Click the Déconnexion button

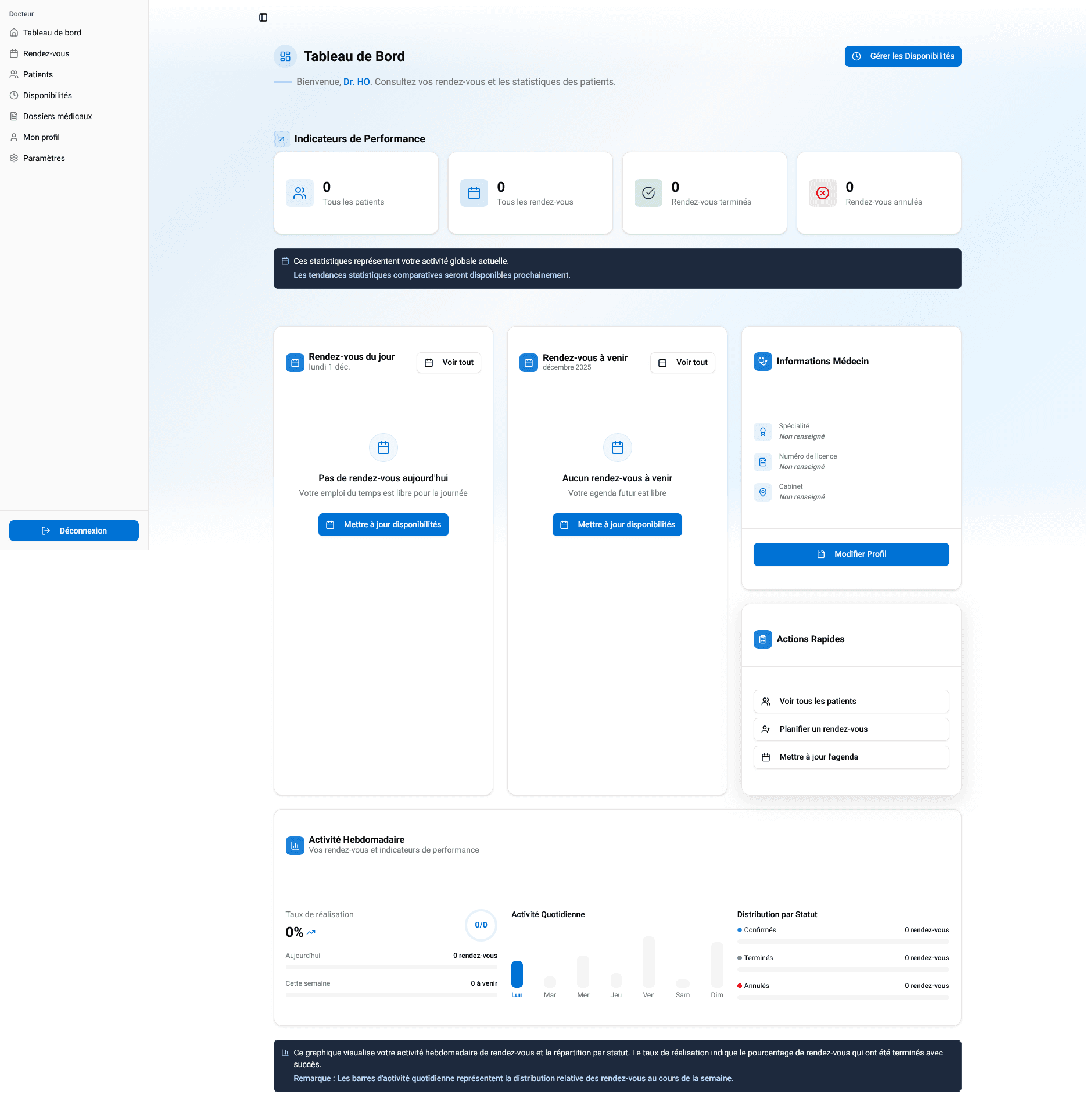[x=74, y=531]
